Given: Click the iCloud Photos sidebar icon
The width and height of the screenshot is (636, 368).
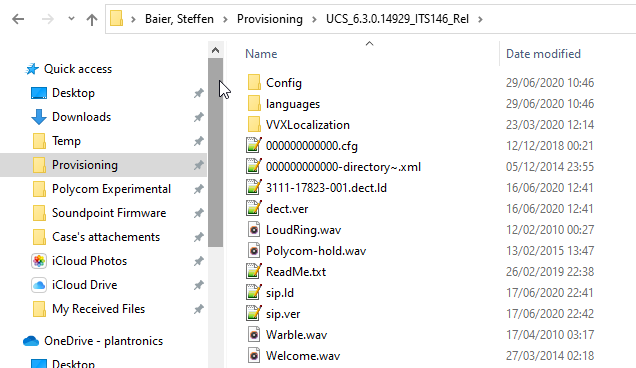Looking at the screenshot, I should [x=39, y=261].
